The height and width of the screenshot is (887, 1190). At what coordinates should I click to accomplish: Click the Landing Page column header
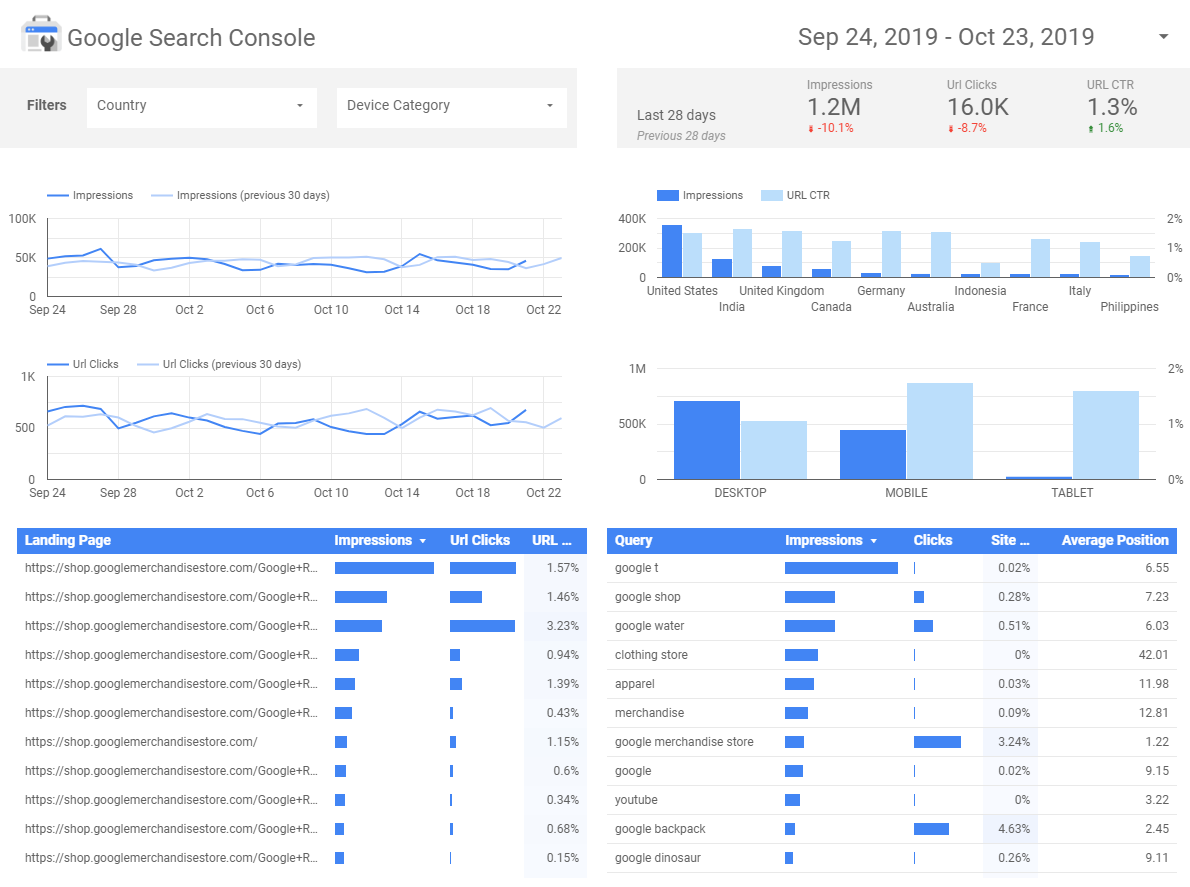coord(68,540)
